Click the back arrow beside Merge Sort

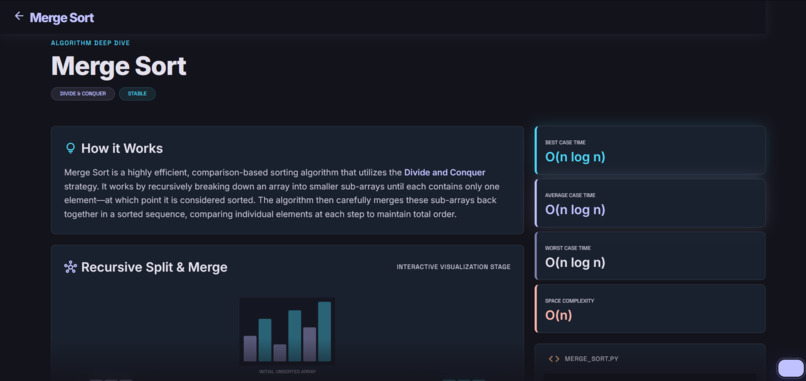point(19,16)
